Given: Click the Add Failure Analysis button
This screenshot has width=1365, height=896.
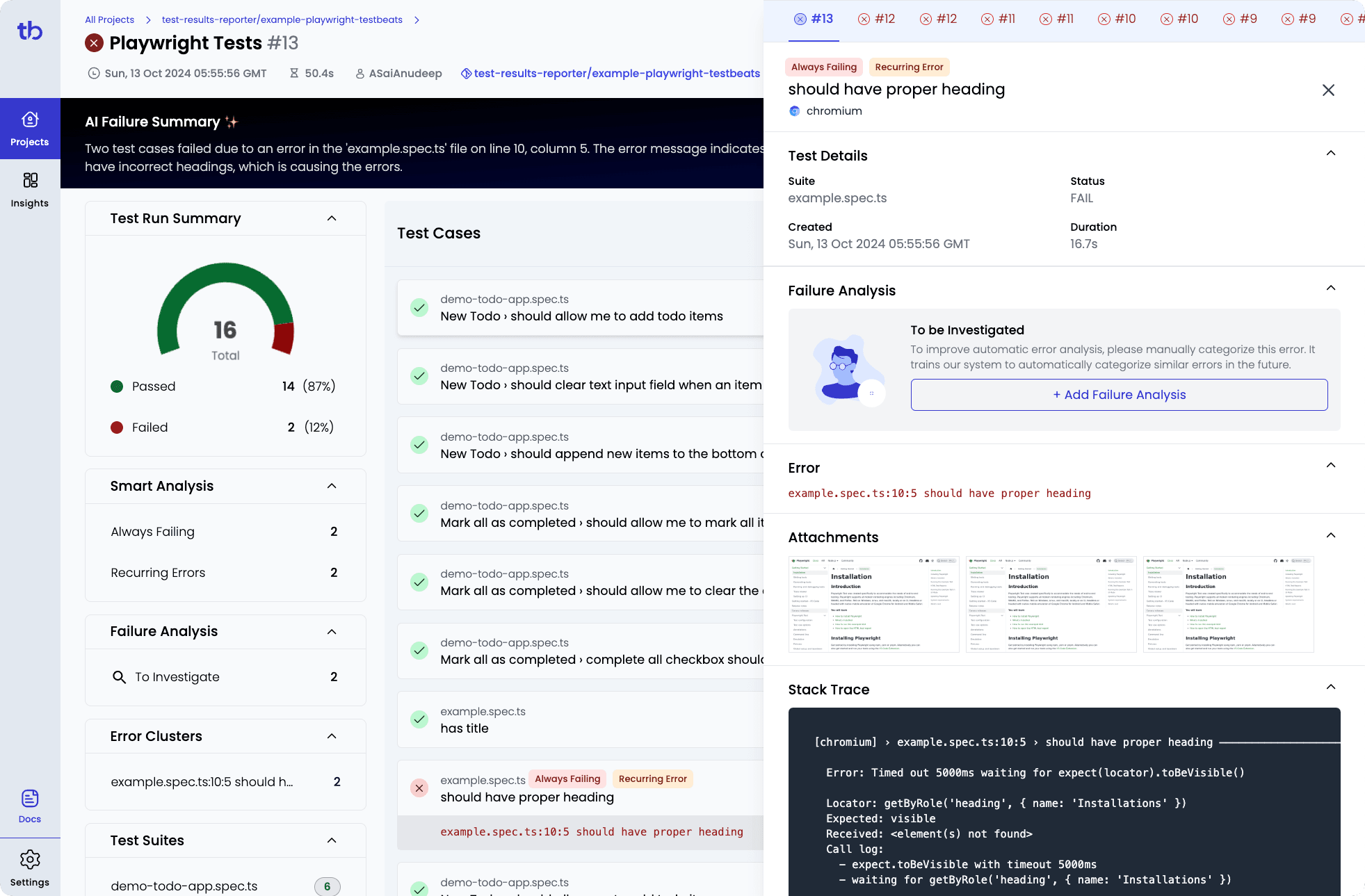Looking at the screenshot, I should [1119, 394].
